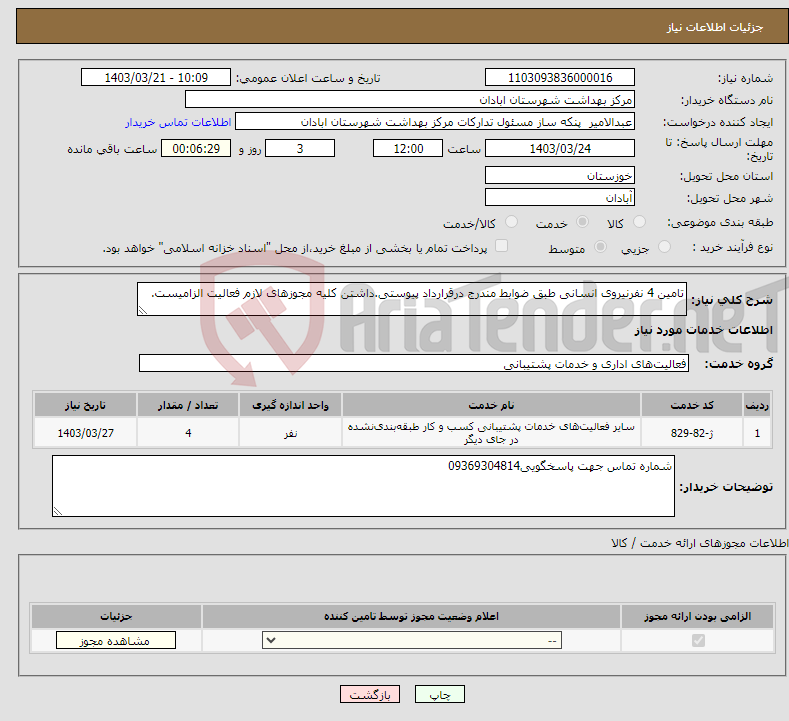
Task: Click the request creator name field
Action: 435,122
